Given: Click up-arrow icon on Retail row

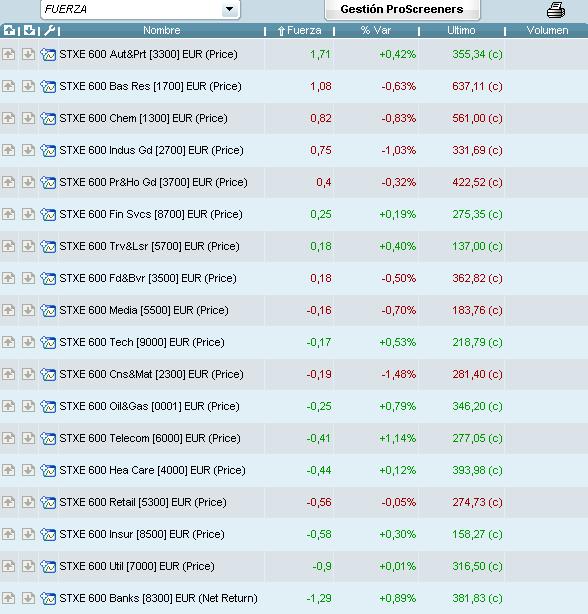Looking at the screenshot, I should [x=8, y=502].
